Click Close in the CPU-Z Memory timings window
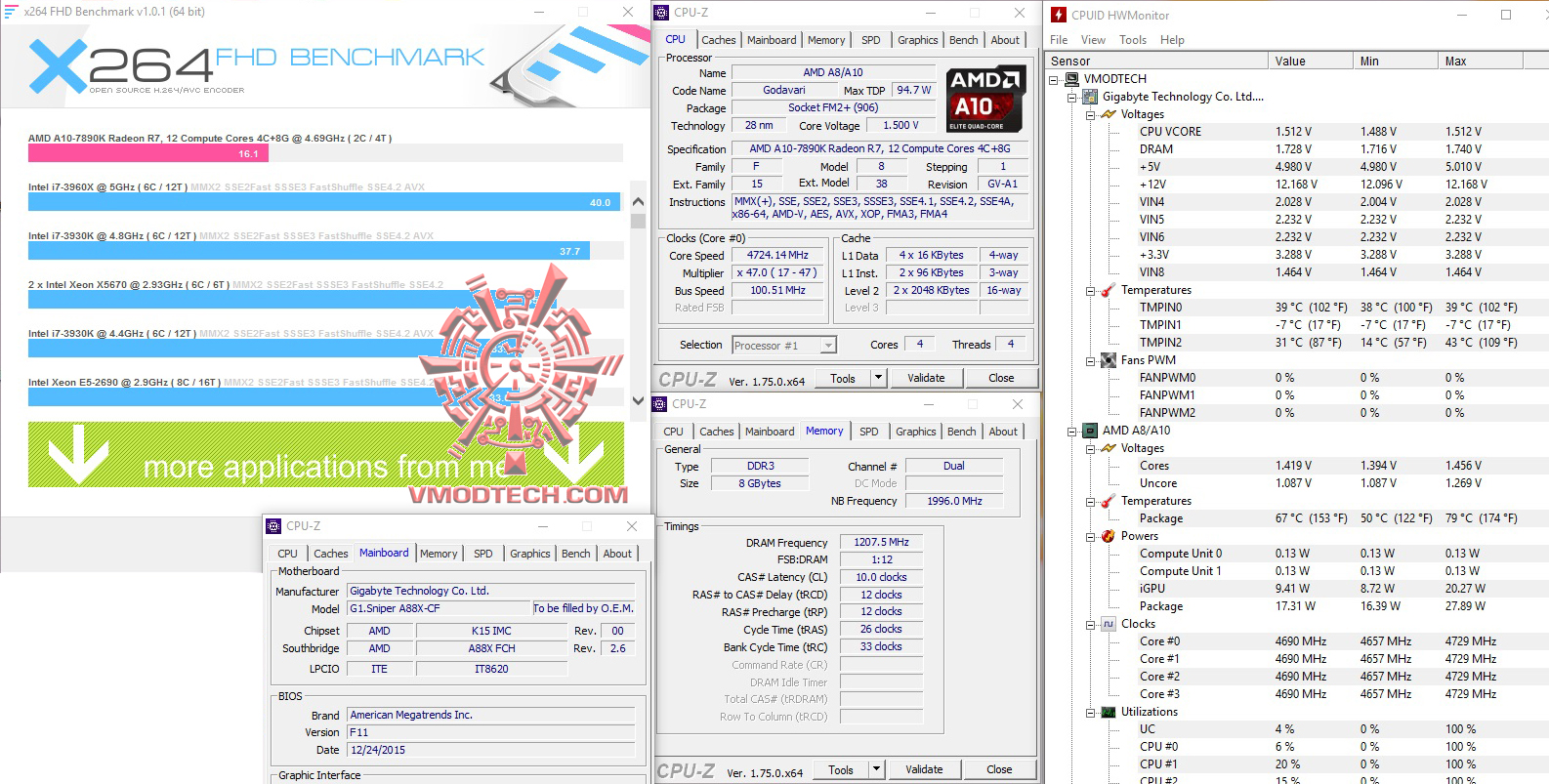 tap(999, 769)
